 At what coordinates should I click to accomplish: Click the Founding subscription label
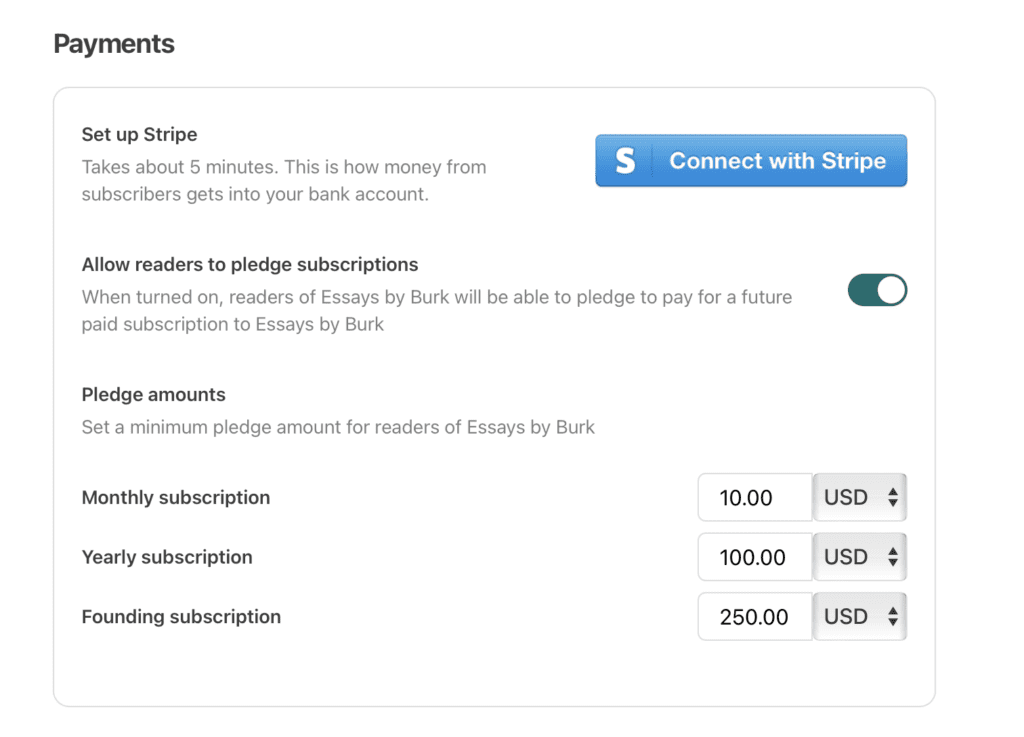[181, 617]
